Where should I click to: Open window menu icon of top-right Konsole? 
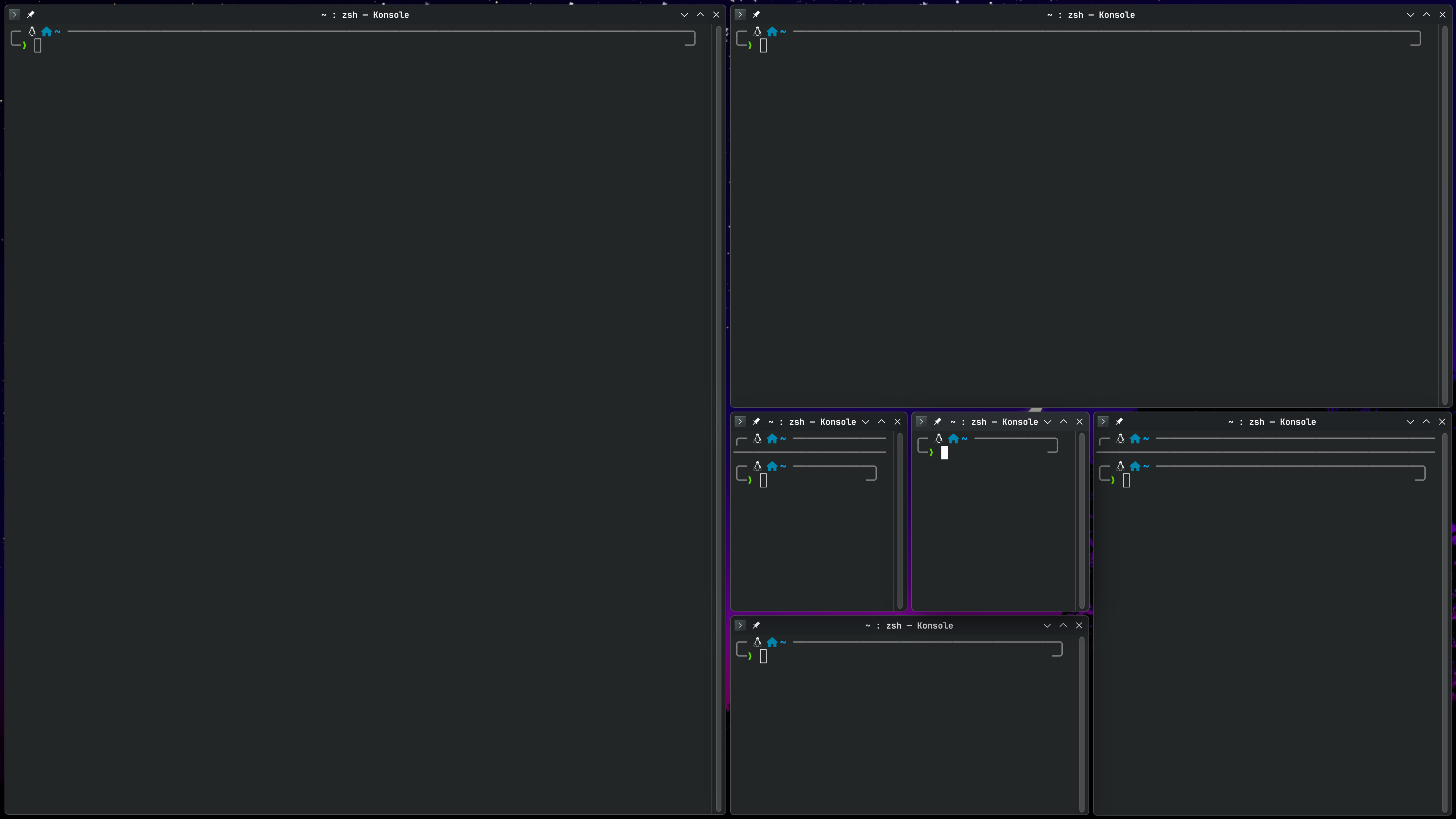click(740, 15)
